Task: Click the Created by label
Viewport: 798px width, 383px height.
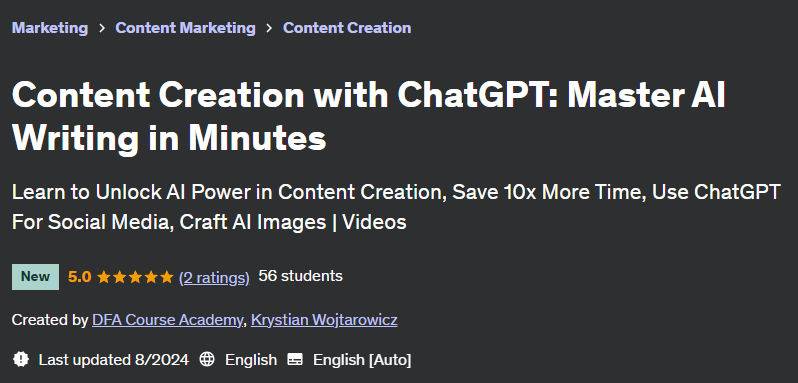Action: pos(50,320)
